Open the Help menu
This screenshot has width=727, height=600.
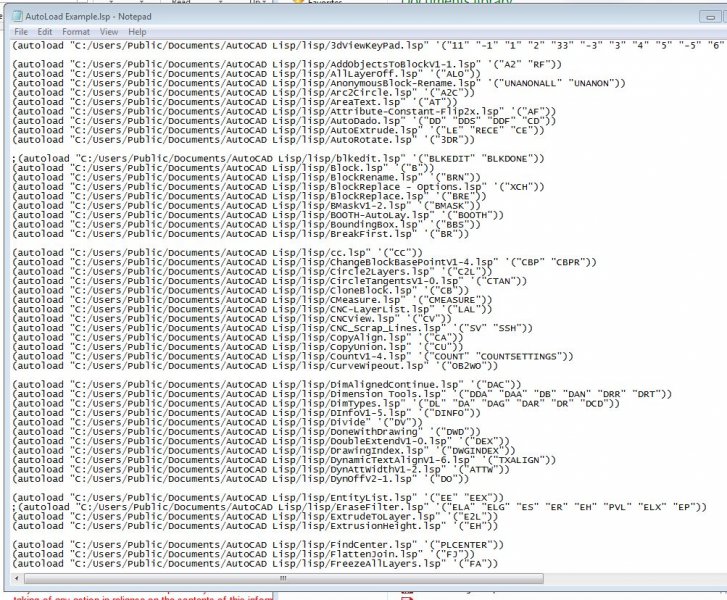tap(137, 32)
